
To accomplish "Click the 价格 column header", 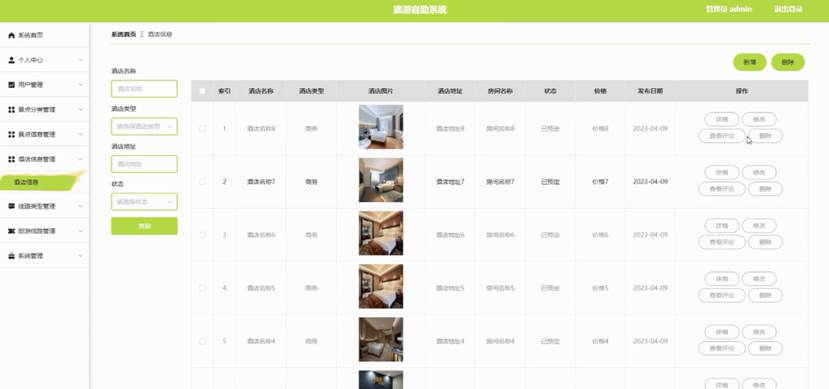I will [x=600, y=91].
